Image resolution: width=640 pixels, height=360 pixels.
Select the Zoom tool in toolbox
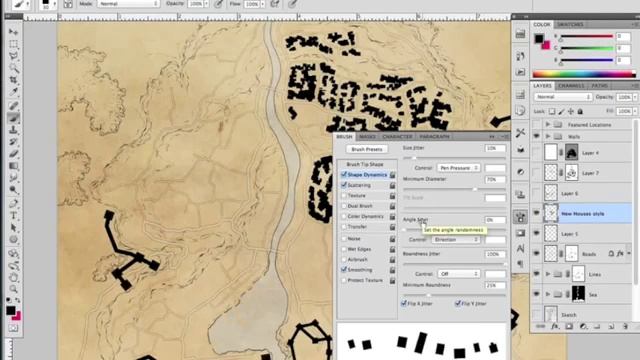13,289
